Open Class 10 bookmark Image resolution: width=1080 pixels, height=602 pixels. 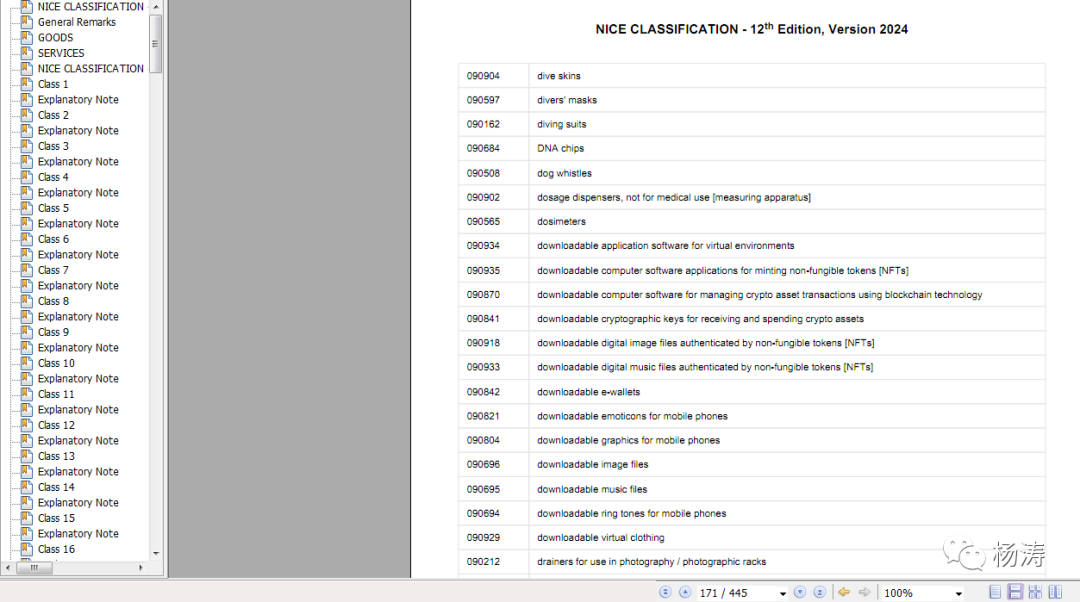(x=56, y=363)
